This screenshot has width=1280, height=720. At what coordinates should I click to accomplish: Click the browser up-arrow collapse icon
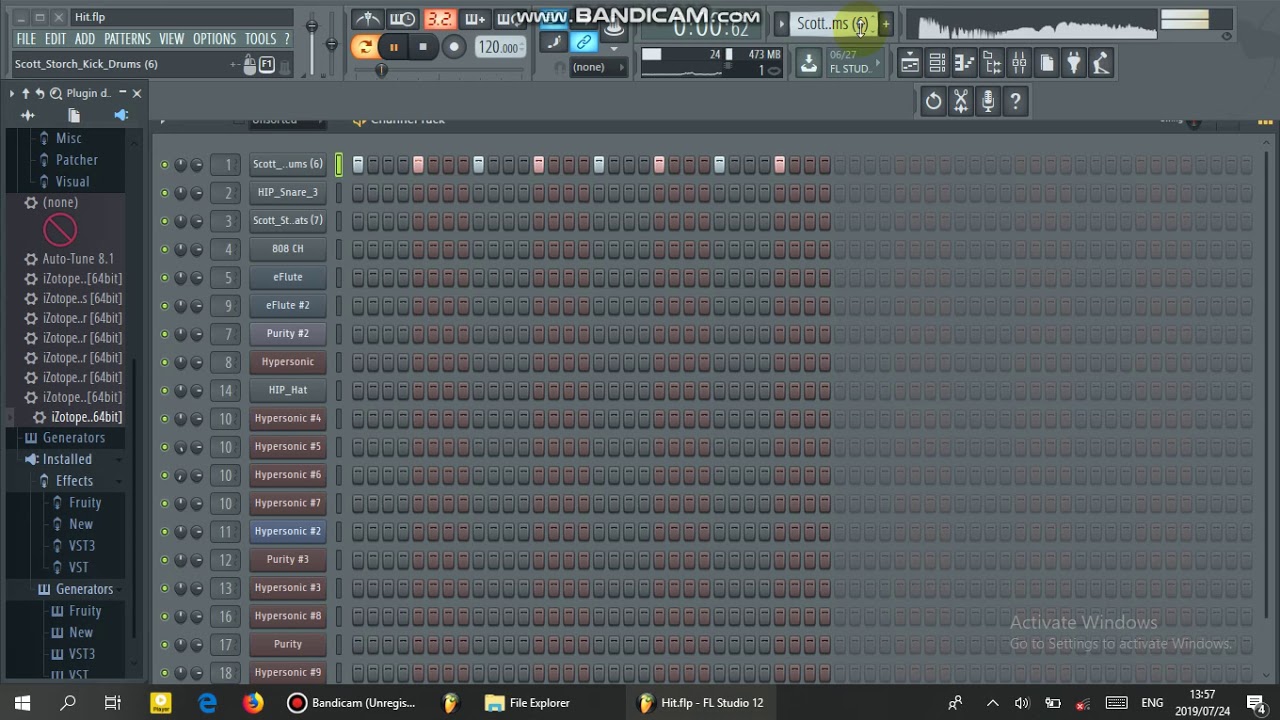point(25,93)
